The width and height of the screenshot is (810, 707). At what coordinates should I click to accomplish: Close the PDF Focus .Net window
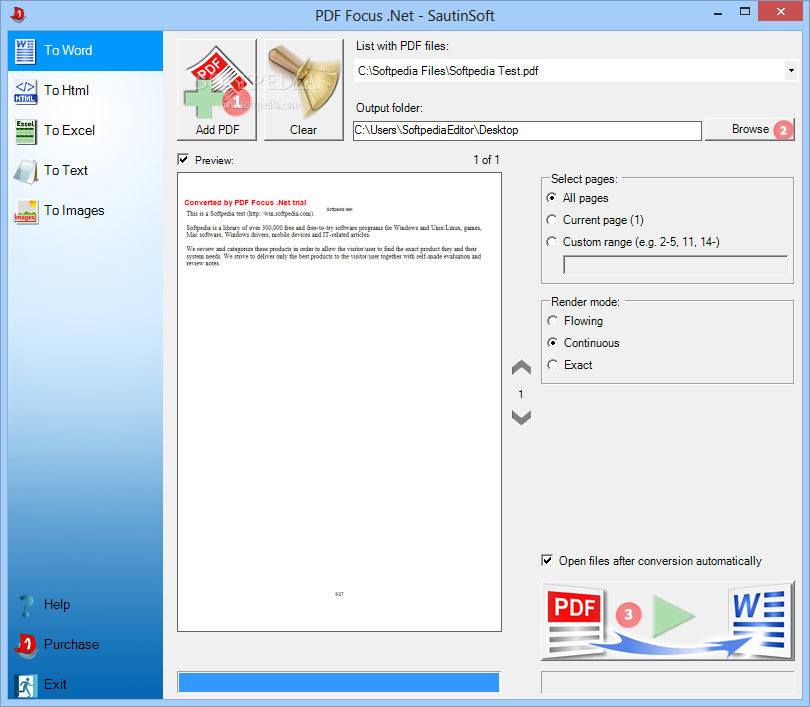781,11
